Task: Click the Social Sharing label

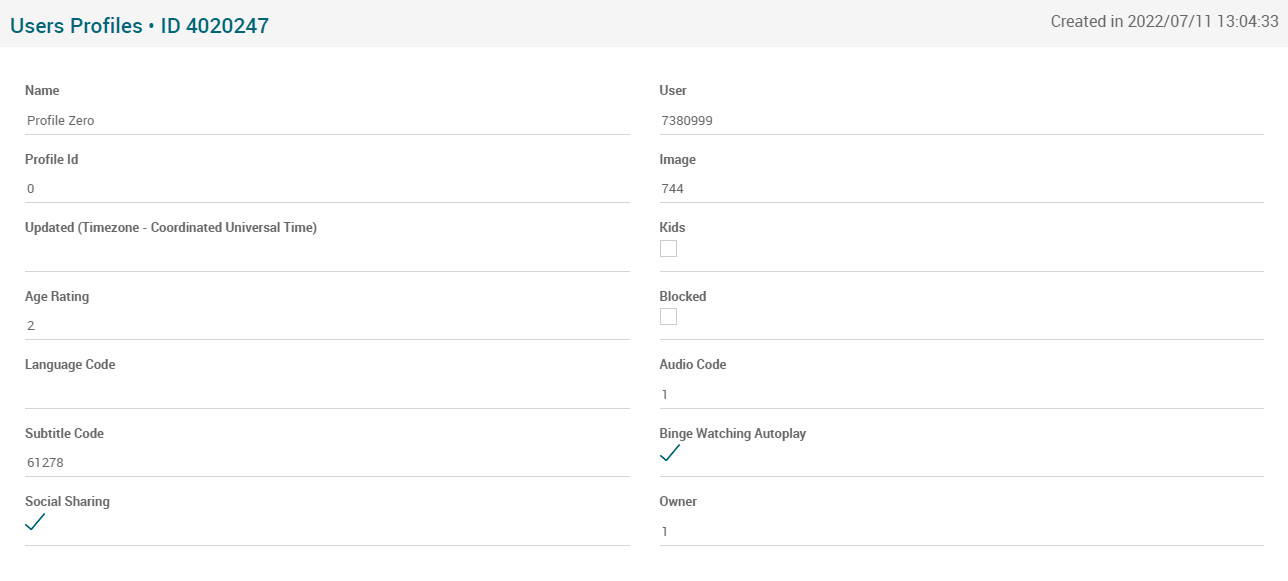Action: tap(67, 502)
